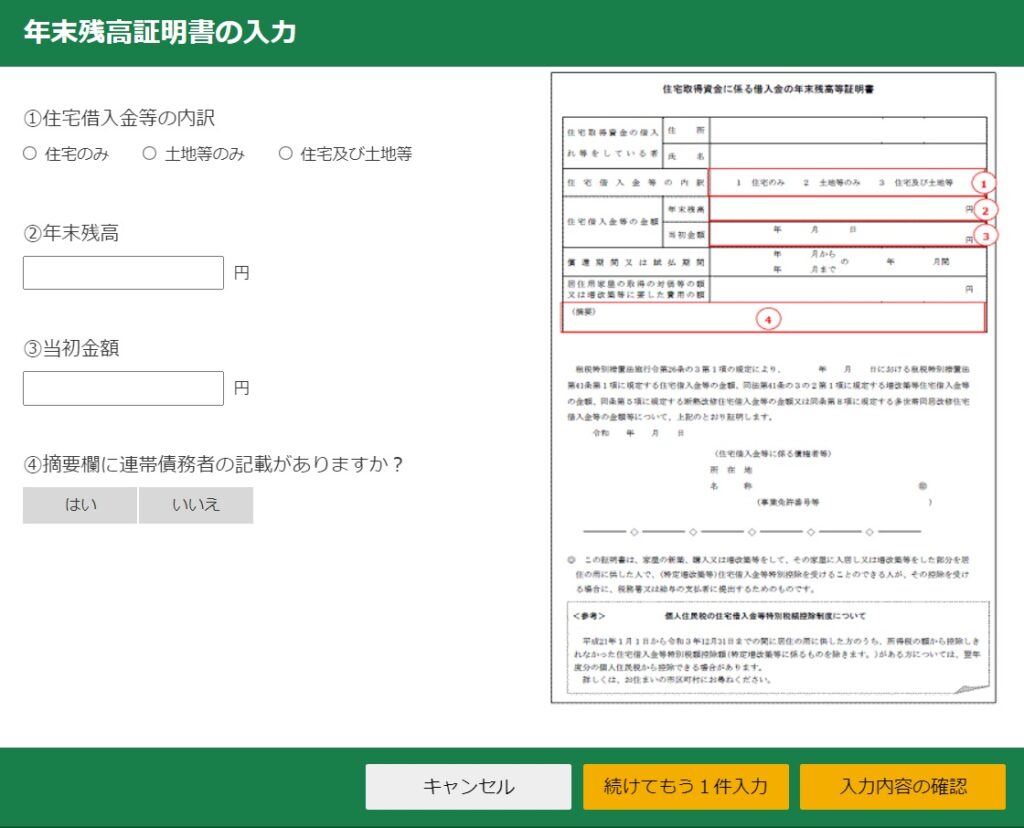Select the 住宅のみ radio option
This screenshot has height=828, width=1024.
point(30,153)
